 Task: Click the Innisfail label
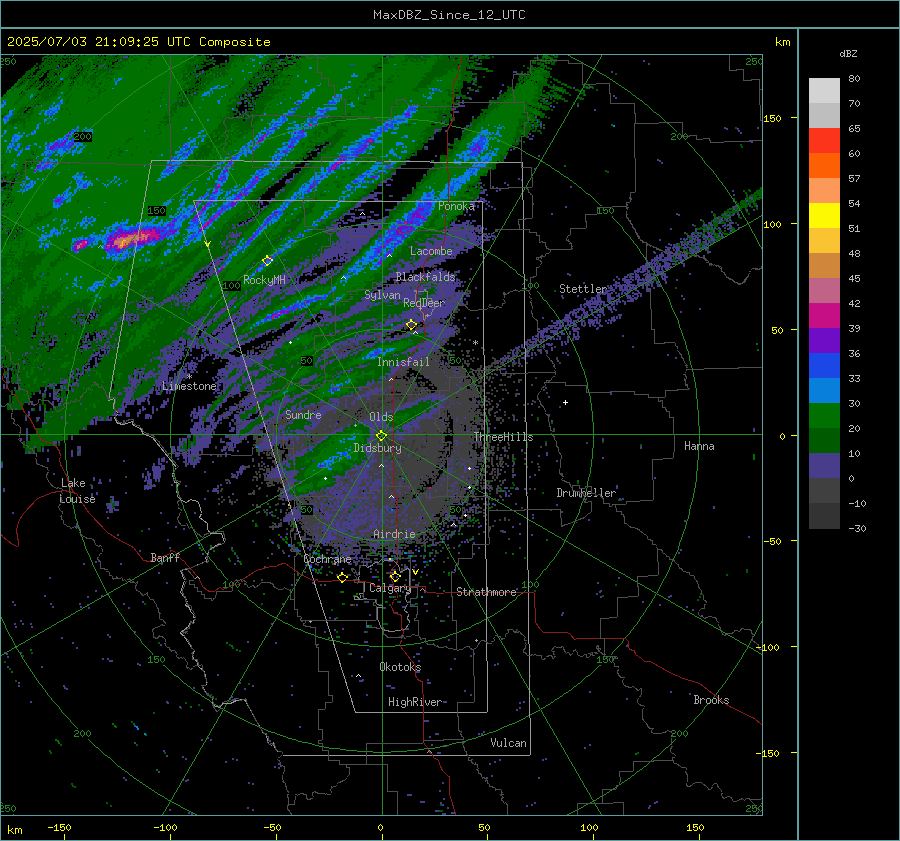(x=403, y=362)
